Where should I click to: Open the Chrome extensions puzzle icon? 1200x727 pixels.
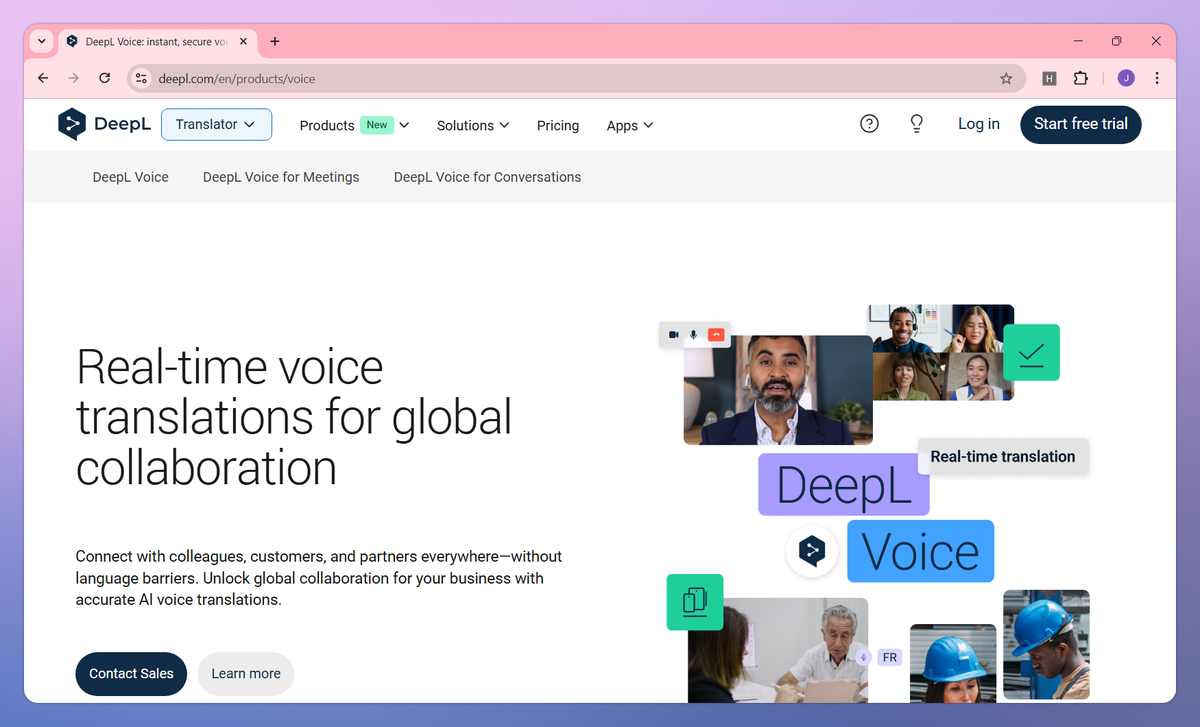click(1081, 77)
